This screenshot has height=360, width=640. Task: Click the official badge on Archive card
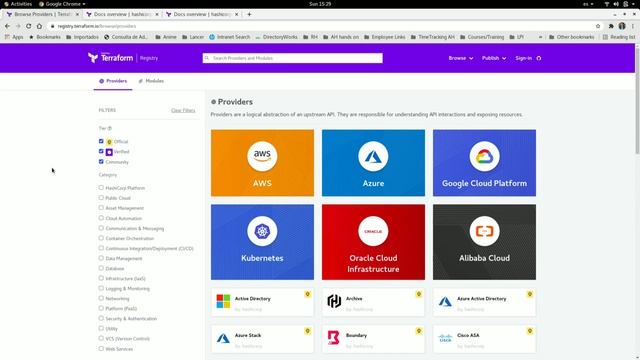click(419, 294)
